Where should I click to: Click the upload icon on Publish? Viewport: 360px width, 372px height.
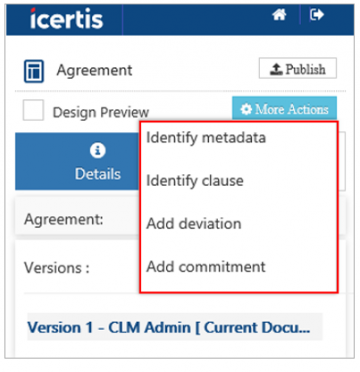276,69
